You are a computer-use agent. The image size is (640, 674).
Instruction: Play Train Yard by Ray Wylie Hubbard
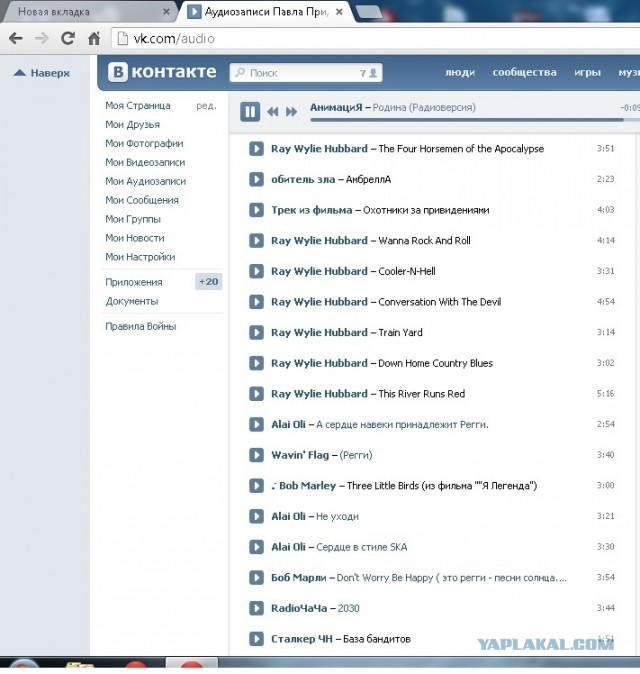point(256,333)
